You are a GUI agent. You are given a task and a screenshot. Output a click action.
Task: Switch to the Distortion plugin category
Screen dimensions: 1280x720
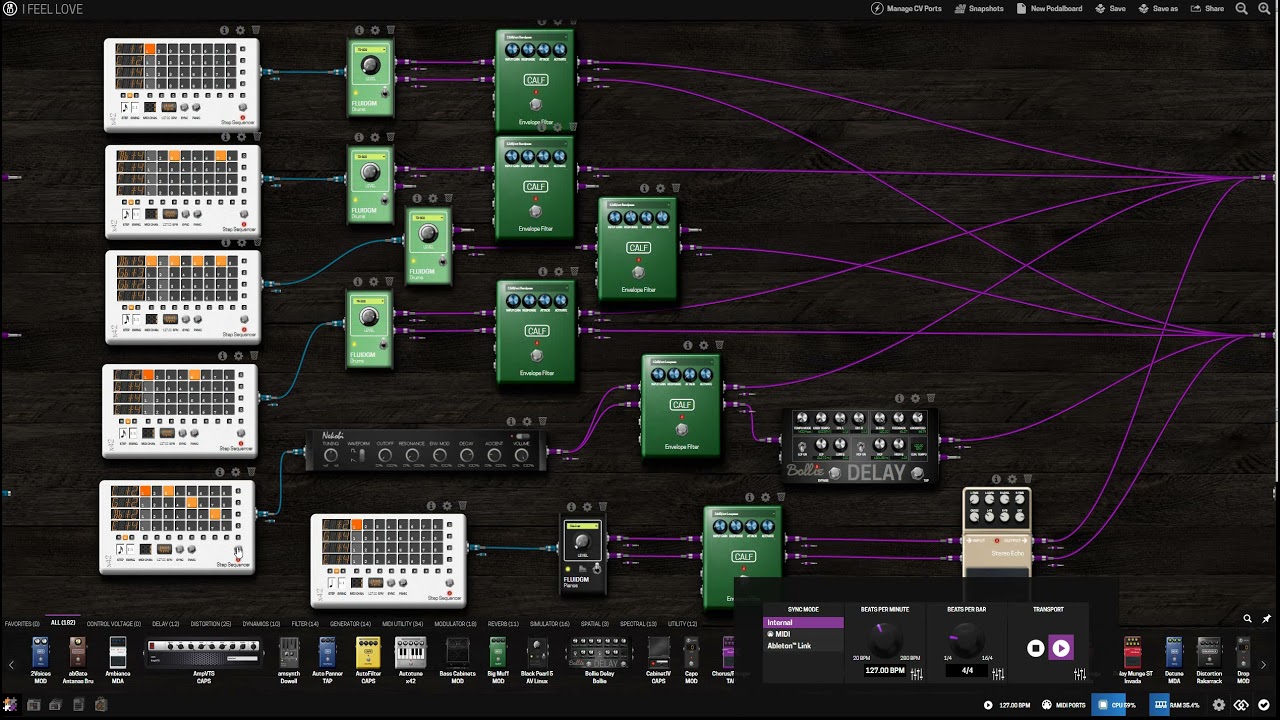click(x=210, y=624)
